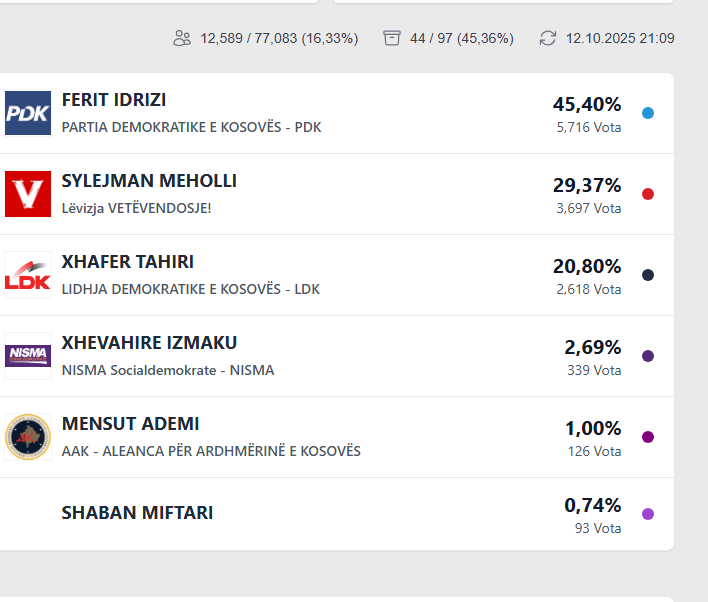Click the blue PDK color dot
This screenshot has height=602, width=708.
[x=648, y=113]
